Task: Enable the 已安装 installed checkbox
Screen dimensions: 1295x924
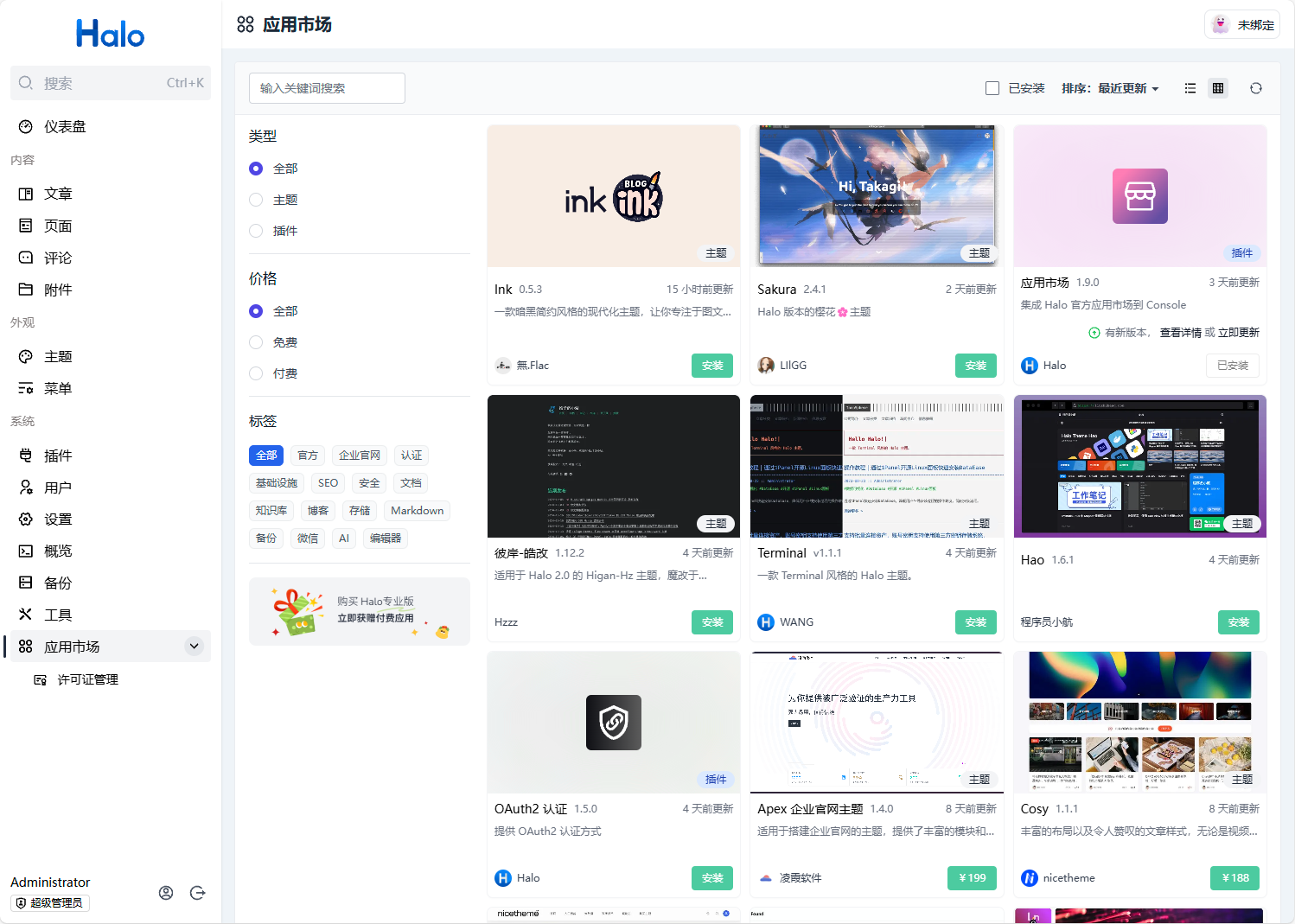Action: [992, 88]
